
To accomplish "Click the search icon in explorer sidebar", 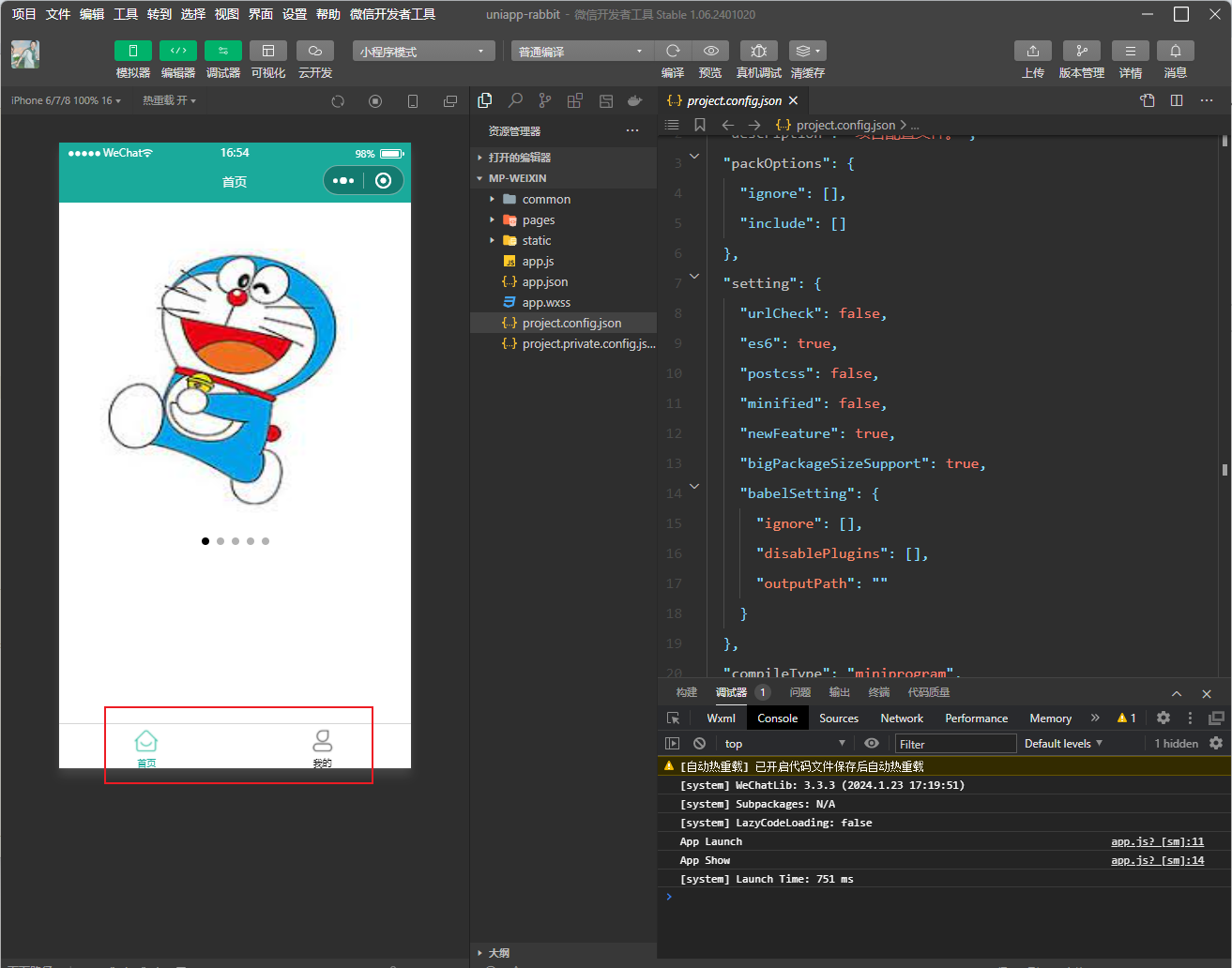I will click(x=515, y=100).
